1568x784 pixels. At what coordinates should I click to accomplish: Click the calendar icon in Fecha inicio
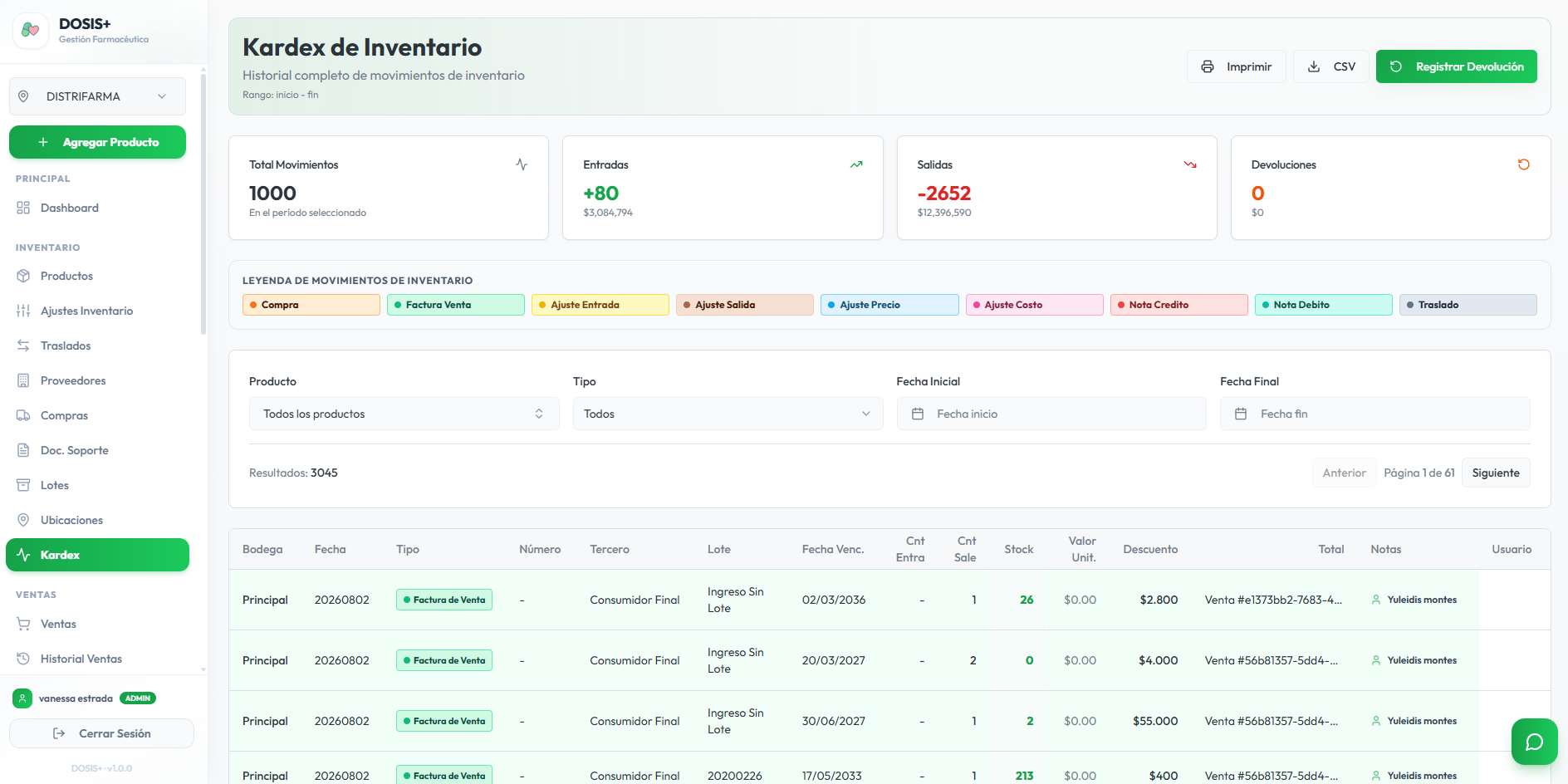coord(918,414)
